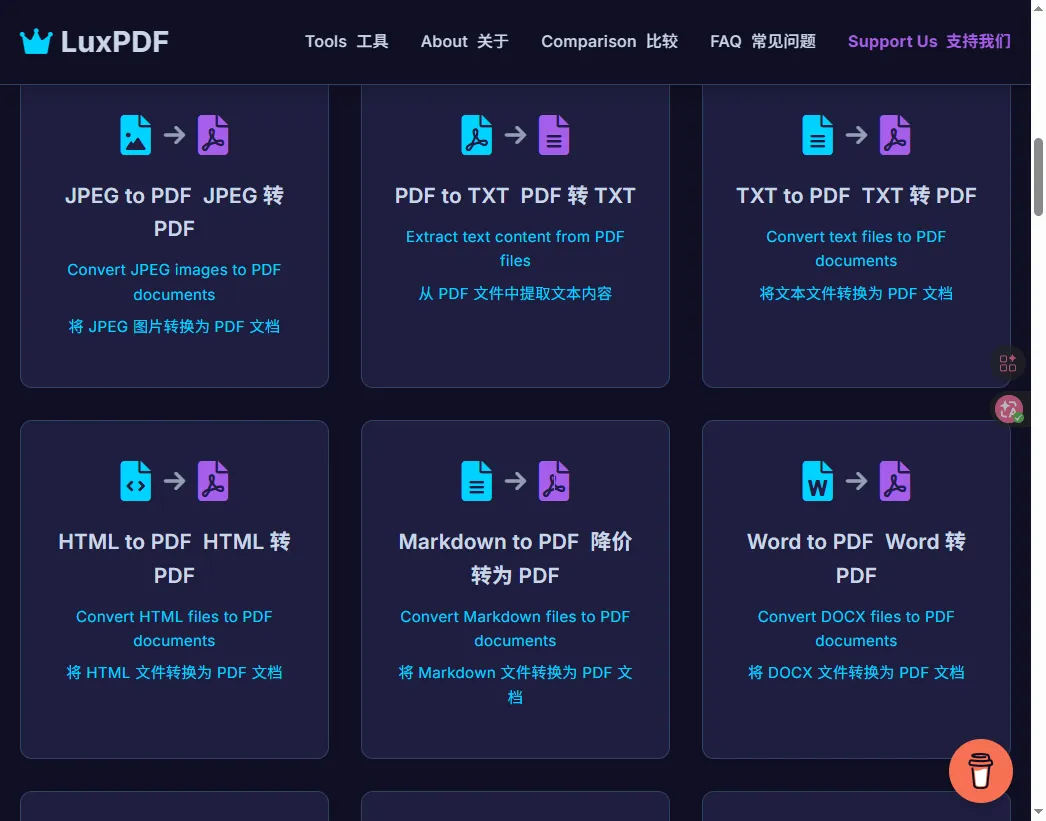
Task: Open the PDF to TXT tool title
Action: coord(515,195)
